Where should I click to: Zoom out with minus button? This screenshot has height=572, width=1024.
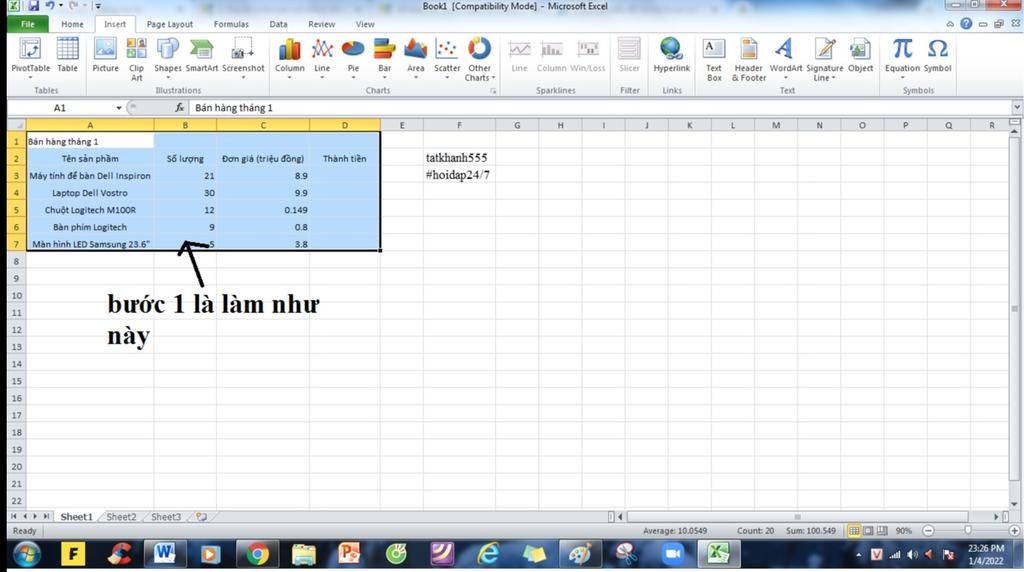928,531
